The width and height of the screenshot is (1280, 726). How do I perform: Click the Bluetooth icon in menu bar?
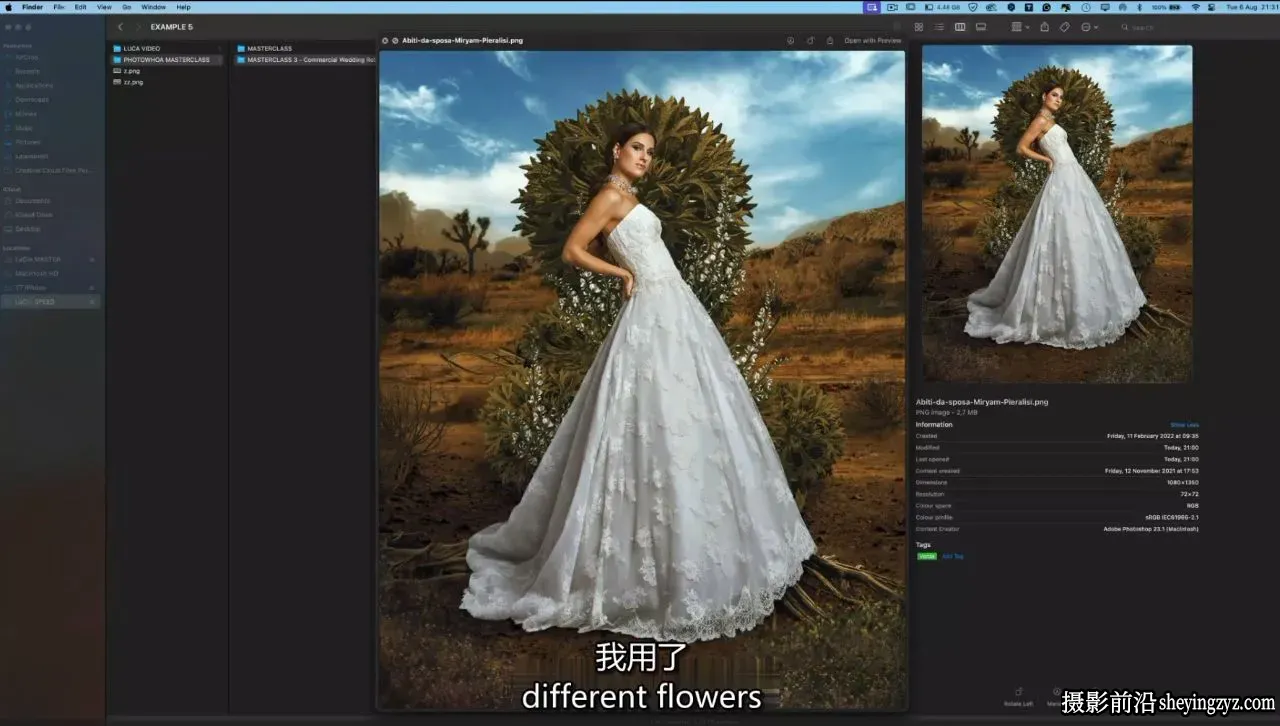pos(1139,7)
